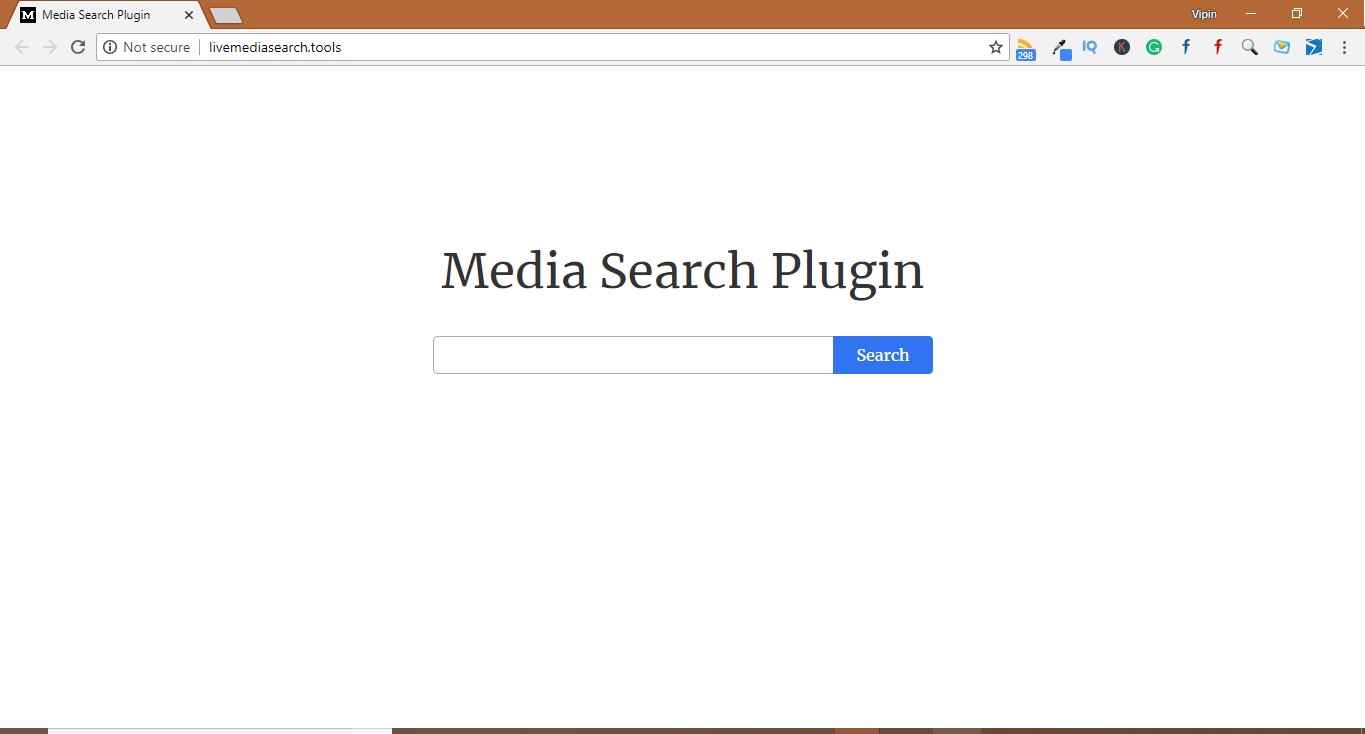Toggle the bookmark star for this page

coord(995,46)
